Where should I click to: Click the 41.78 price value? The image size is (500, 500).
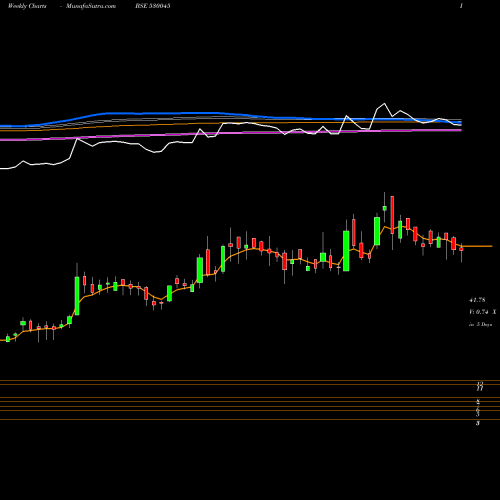tap(477, 300)
